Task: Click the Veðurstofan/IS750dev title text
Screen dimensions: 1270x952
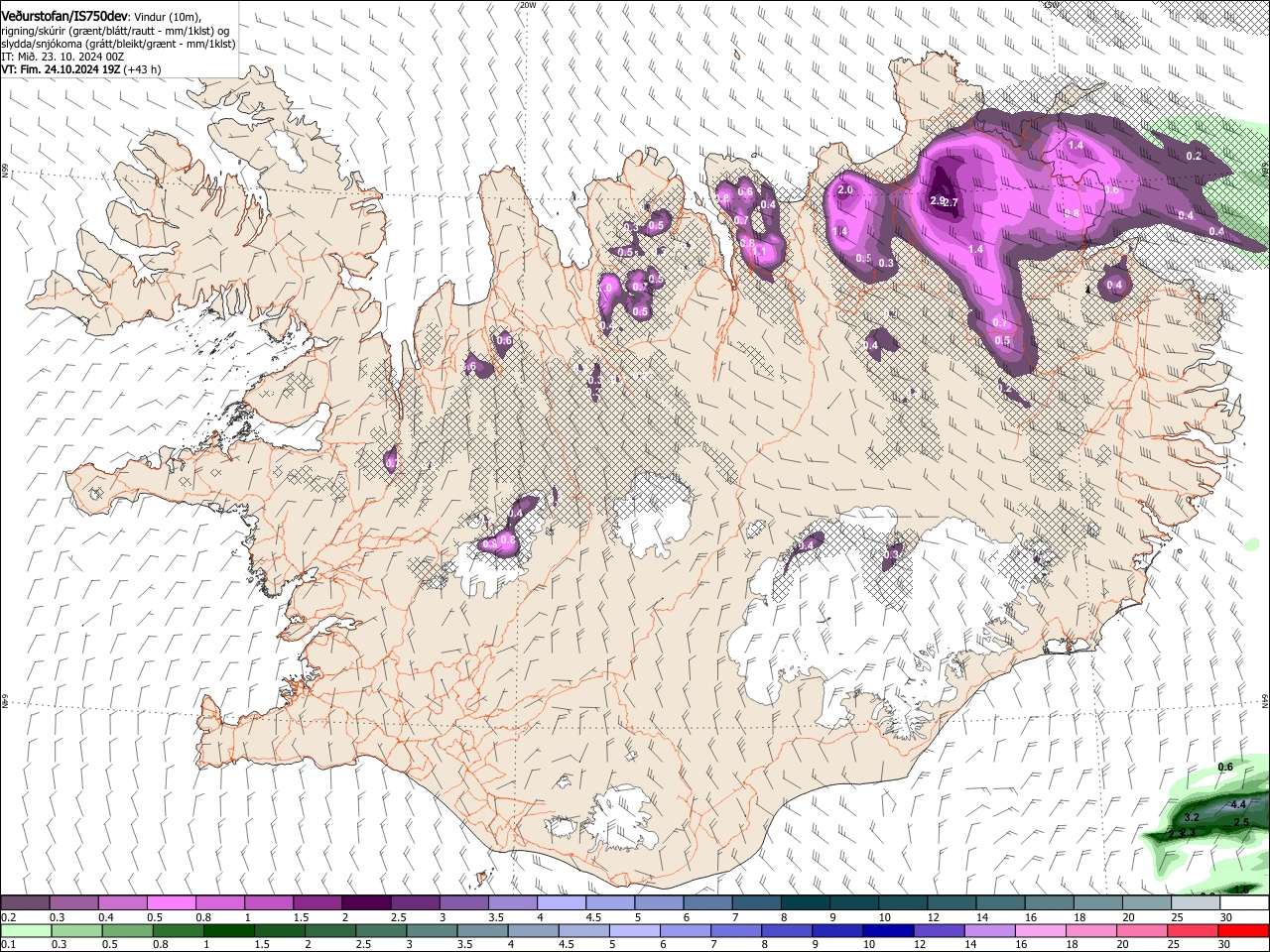Action: click(65, 17)
